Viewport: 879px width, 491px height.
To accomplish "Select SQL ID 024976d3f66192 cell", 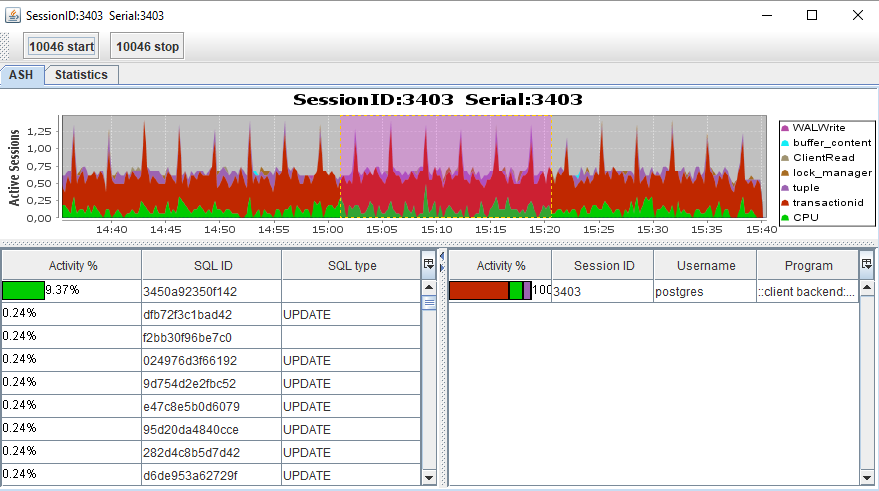I will [x=211, y=360].
